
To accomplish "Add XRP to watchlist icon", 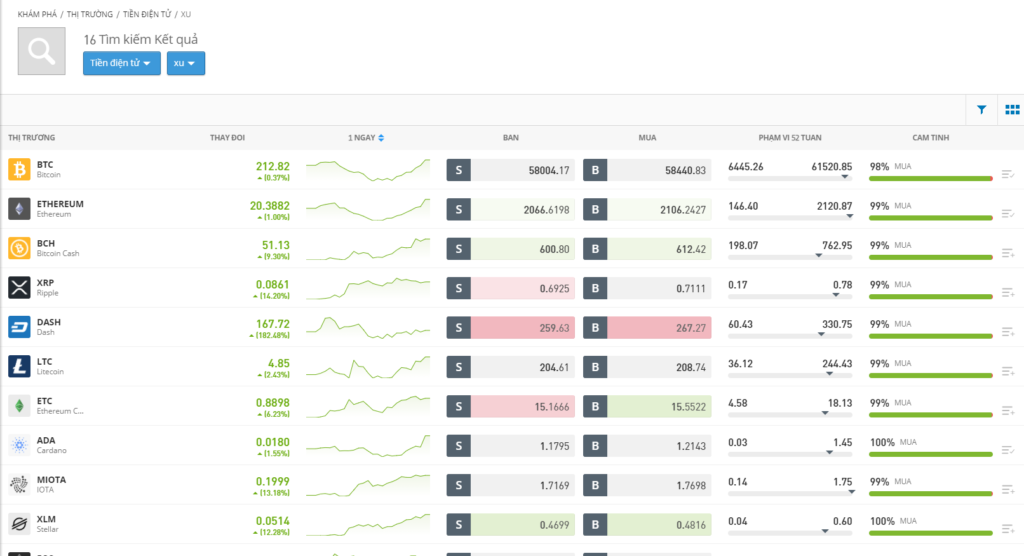I will tap(1008, 292).
